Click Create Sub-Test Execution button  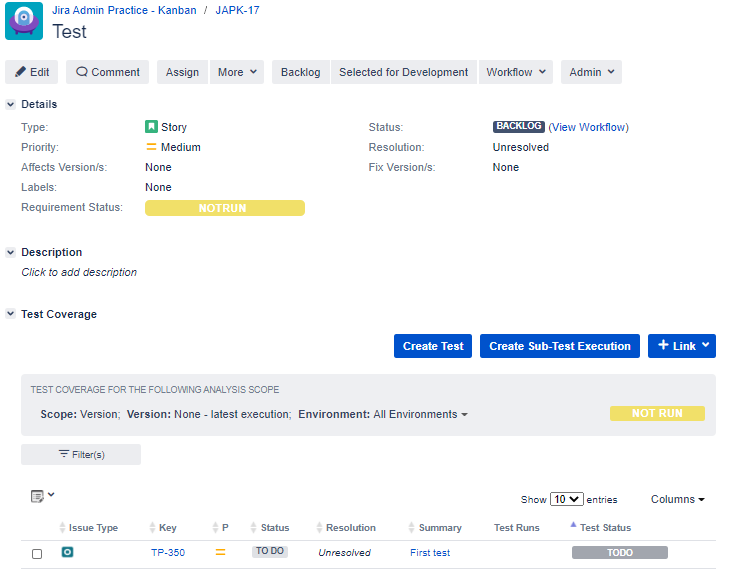click(x=560, y=346)
